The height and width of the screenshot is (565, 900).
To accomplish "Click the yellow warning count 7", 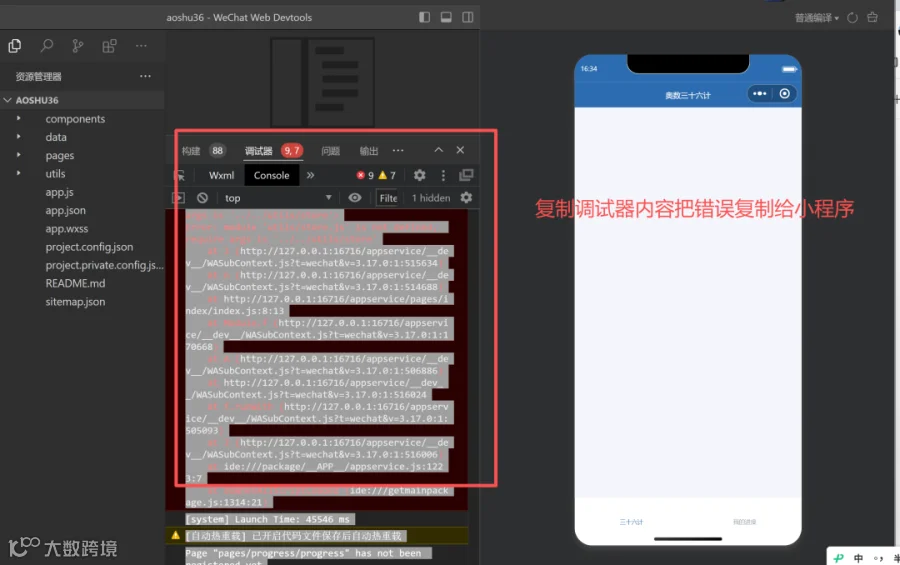I will pyautogui.click(x=387, y=175).
